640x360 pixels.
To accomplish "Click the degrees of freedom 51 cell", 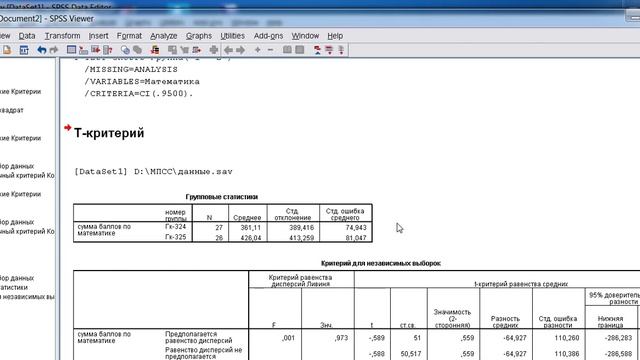I will pyautogui.click(x=417, y=338).
